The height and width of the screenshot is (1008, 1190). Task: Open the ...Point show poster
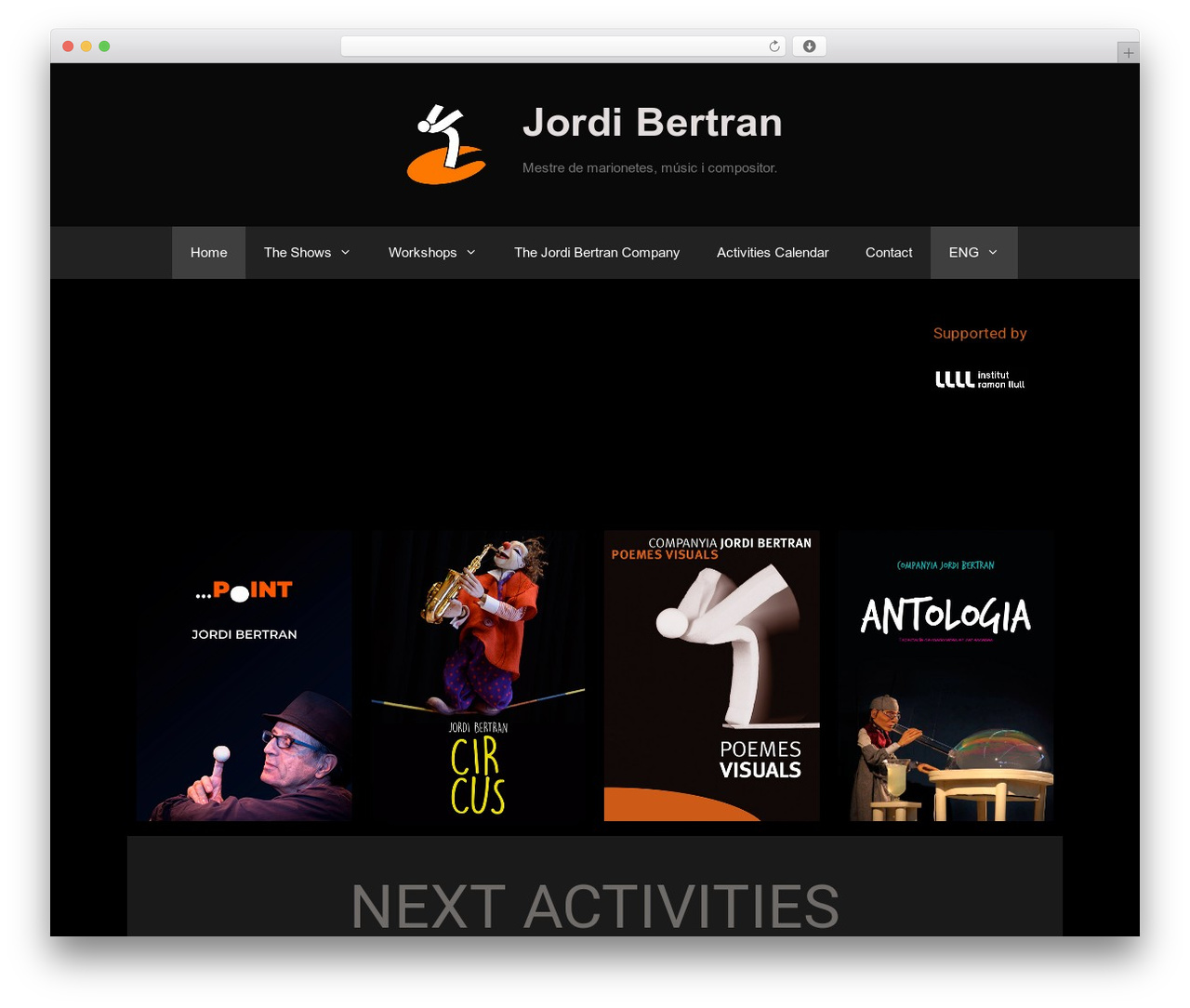[x=245, y=676]
